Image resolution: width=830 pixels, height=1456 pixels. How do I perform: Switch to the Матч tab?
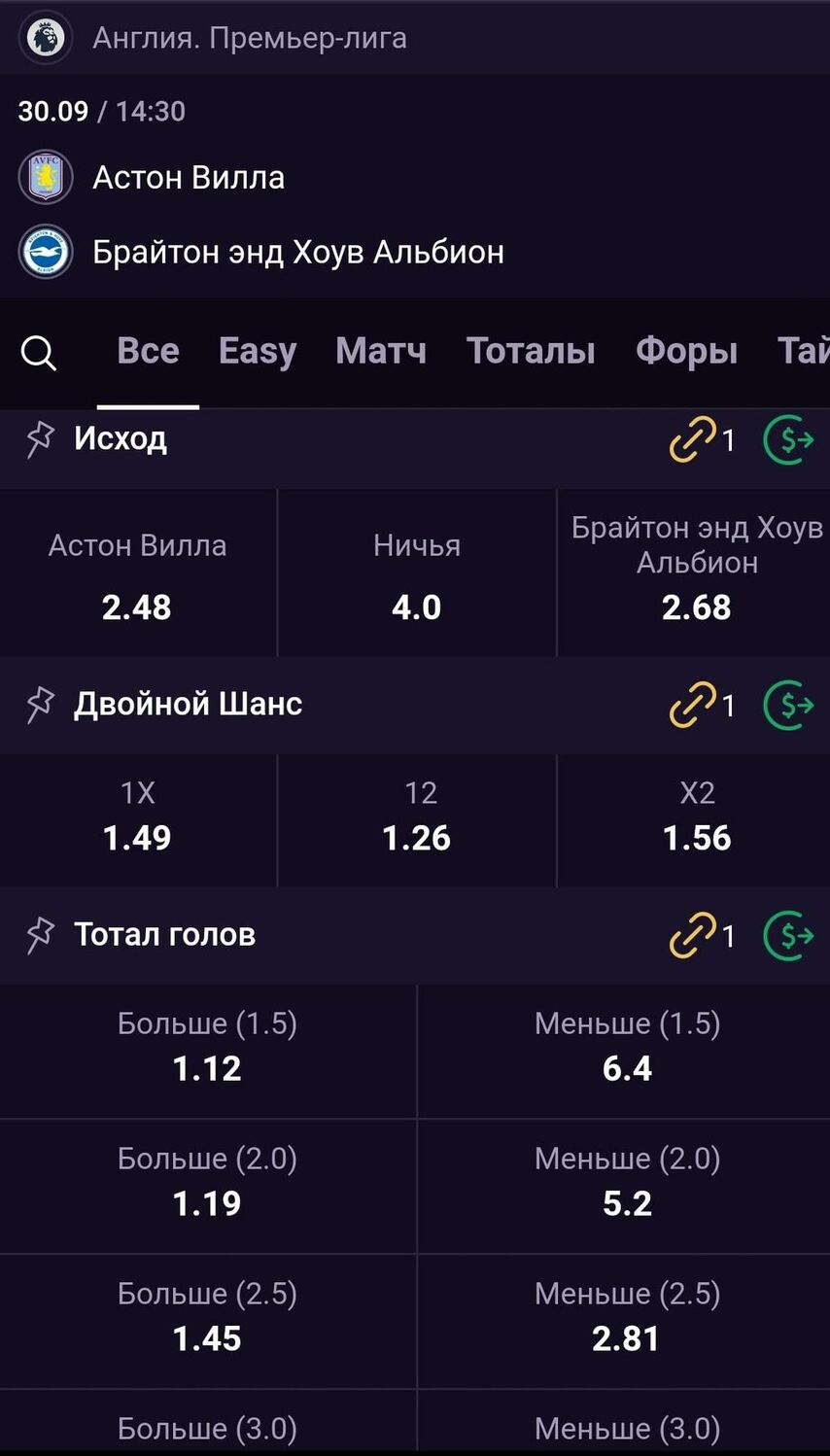381,351
